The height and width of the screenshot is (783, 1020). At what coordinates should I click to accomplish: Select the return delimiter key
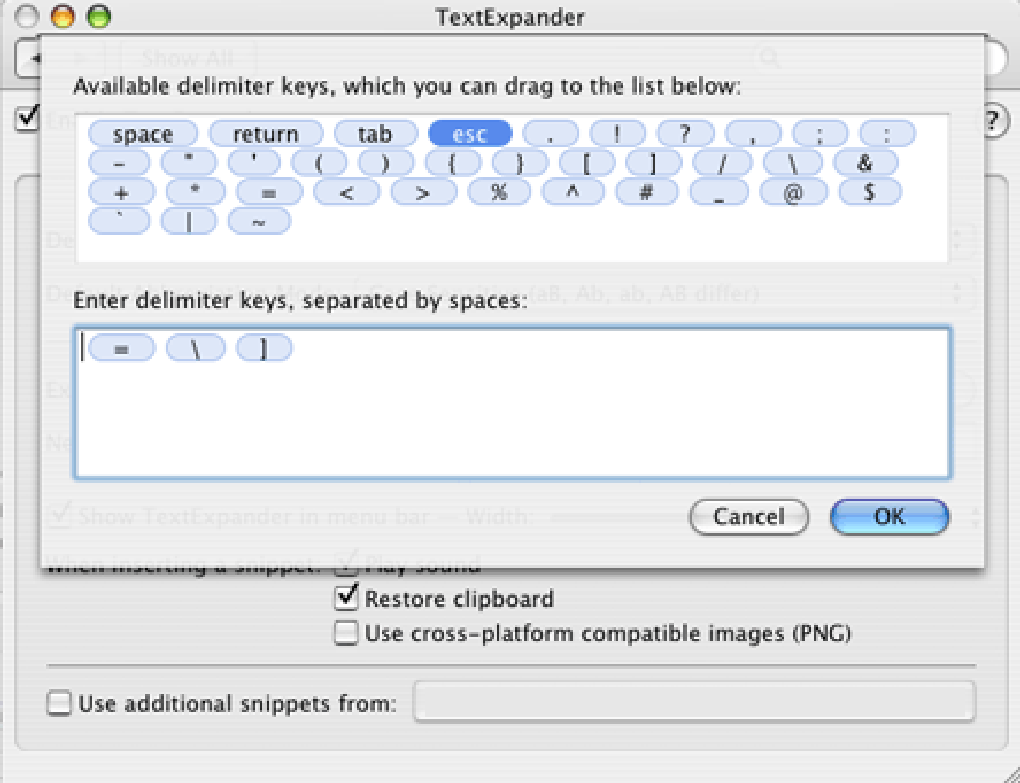point(265,133)
